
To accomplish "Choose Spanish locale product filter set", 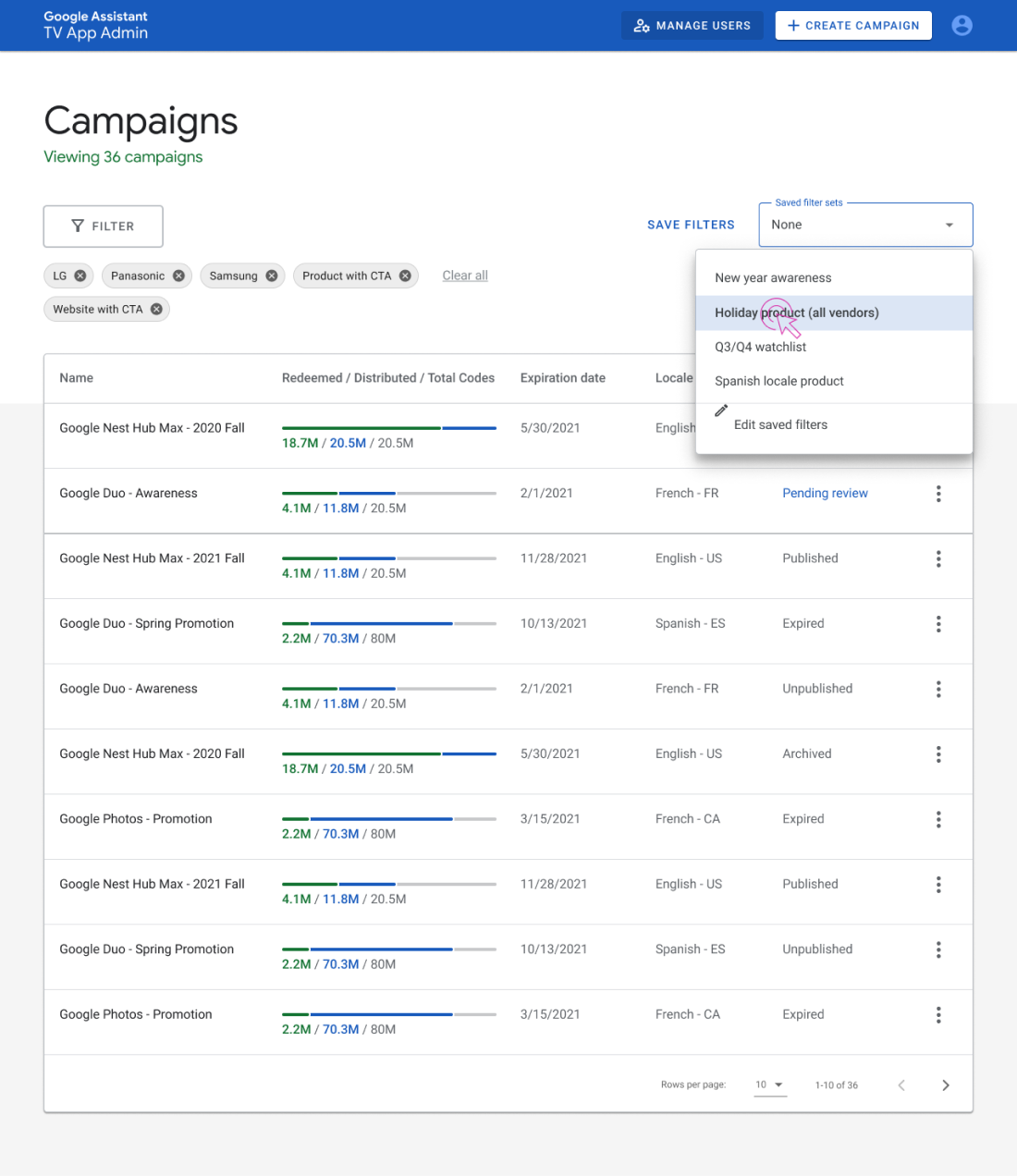I will pos(834,381).
